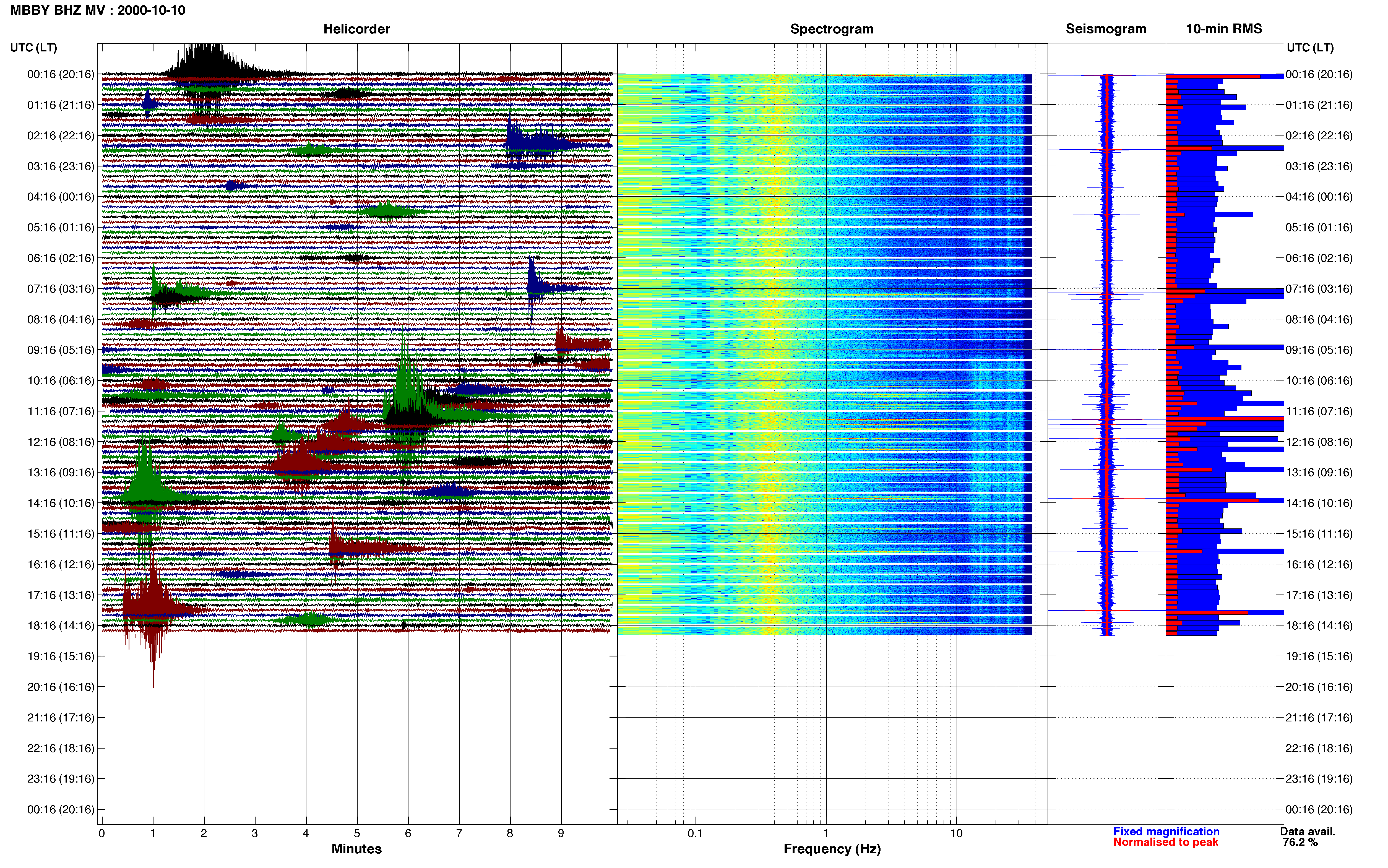Click the 'Seismogram' panel heading
The image size is (1388, 868).
tap(1106, 29)
